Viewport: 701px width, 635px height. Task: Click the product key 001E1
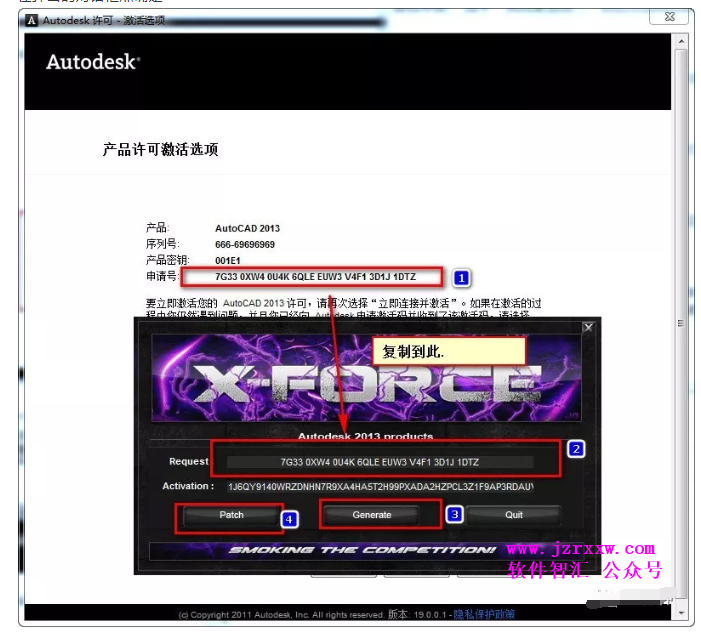(x=228, y=261)
